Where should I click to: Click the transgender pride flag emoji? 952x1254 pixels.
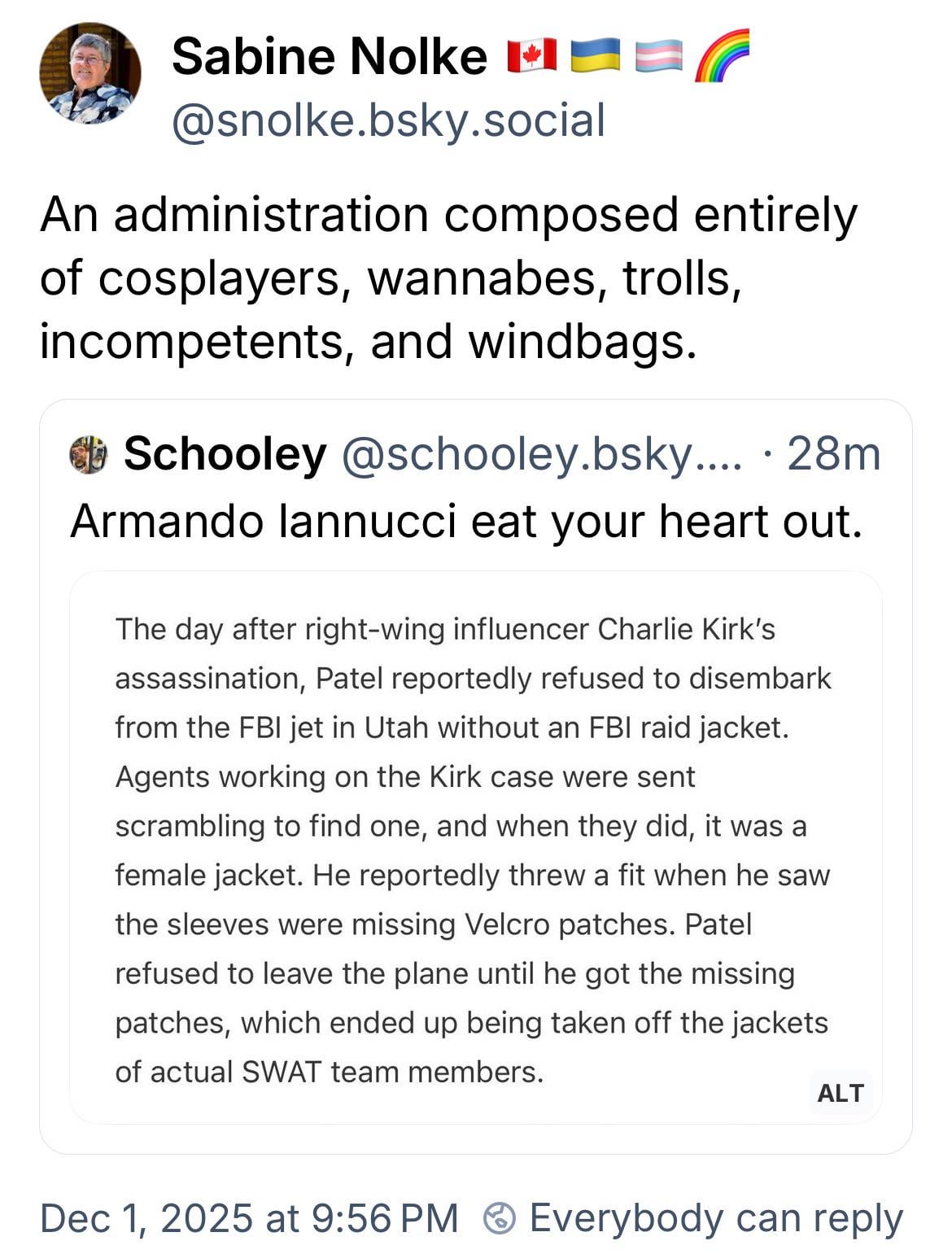tap(658, 55)
